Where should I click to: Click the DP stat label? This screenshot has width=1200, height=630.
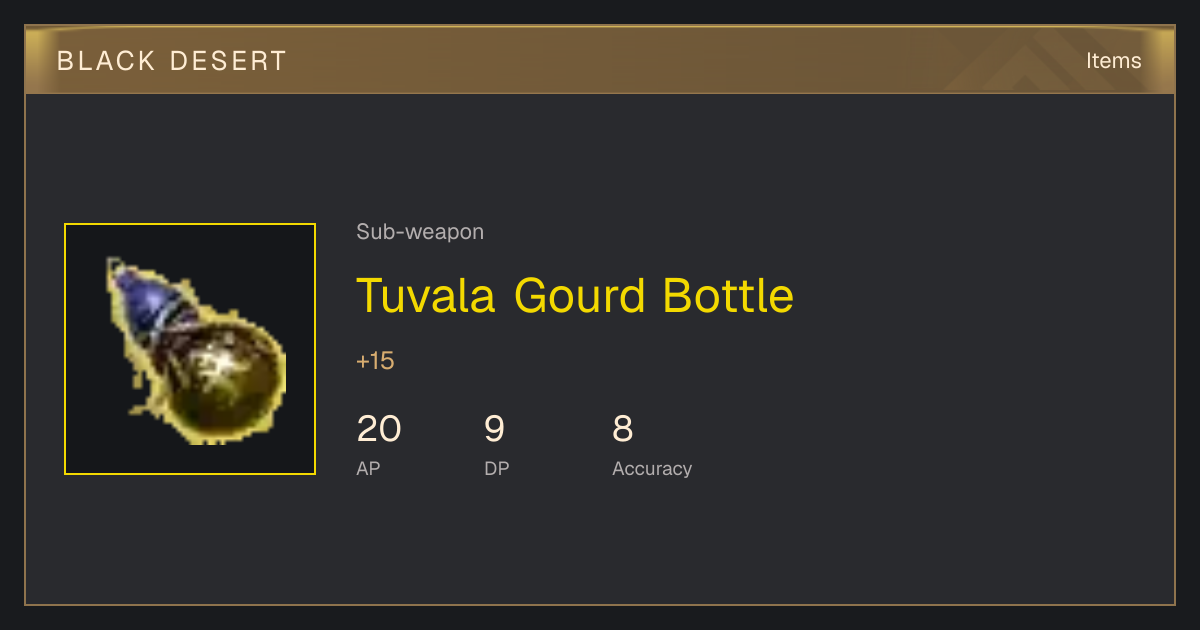(497, 469)
